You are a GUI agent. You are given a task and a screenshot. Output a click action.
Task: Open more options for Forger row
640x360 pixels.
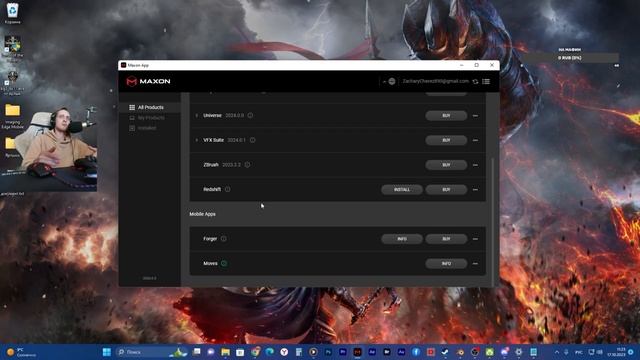click(475, 239)
